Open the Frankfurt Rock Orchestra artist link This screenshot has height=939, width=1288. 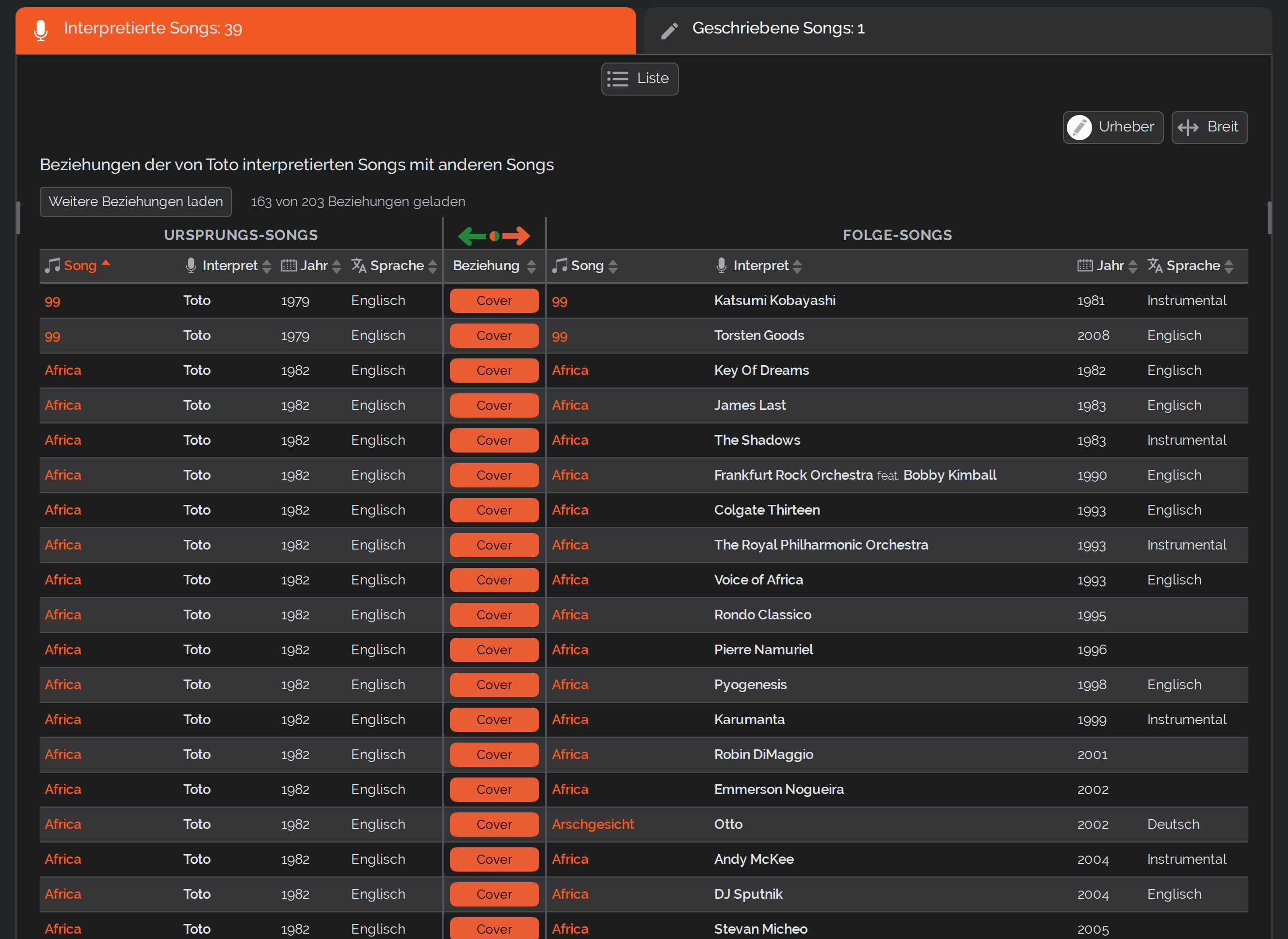click(793, 475)
